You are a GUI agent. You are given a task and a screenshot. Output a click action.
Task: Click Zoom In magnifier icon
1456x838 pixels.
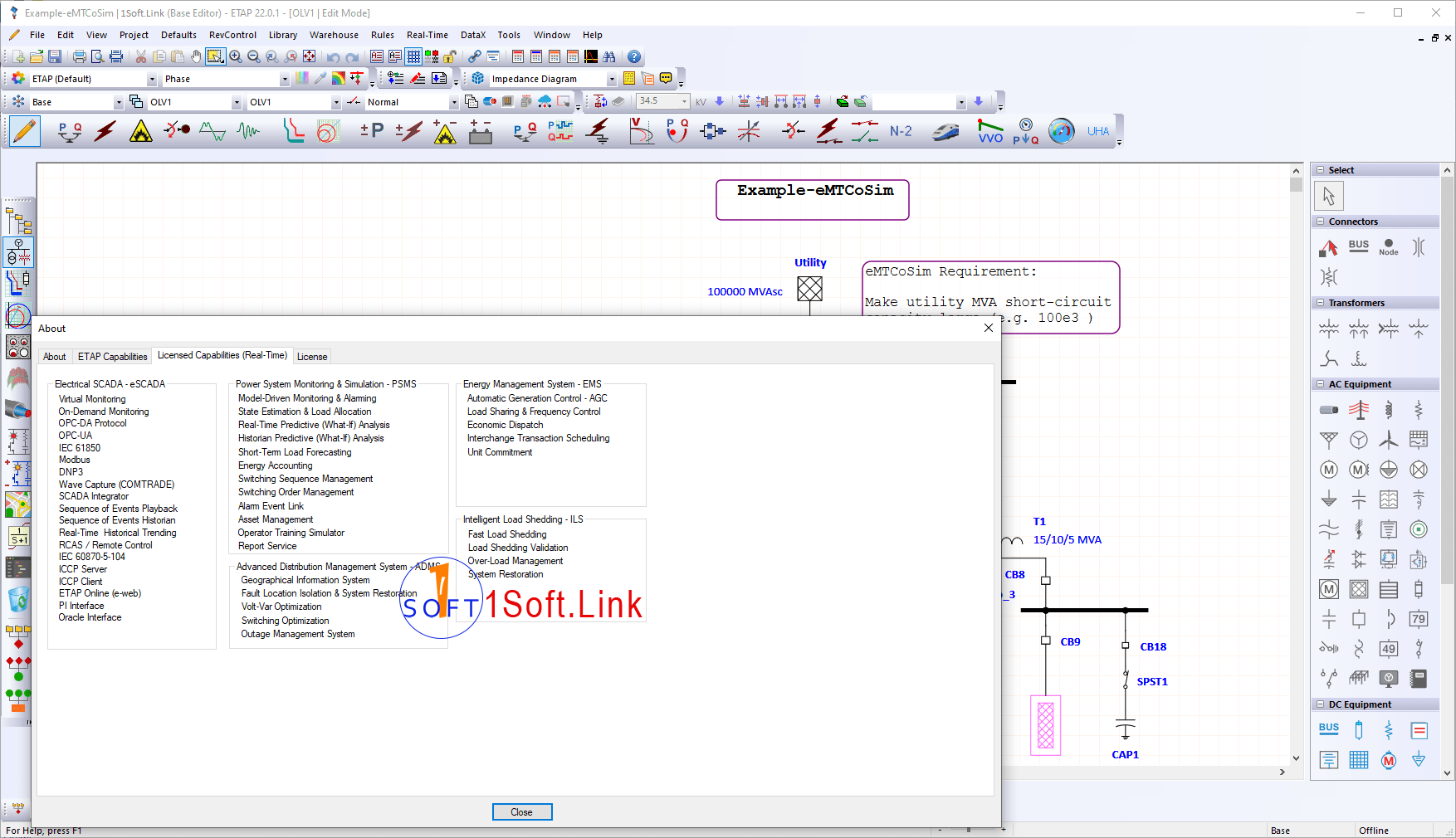(x=236, y=56)
